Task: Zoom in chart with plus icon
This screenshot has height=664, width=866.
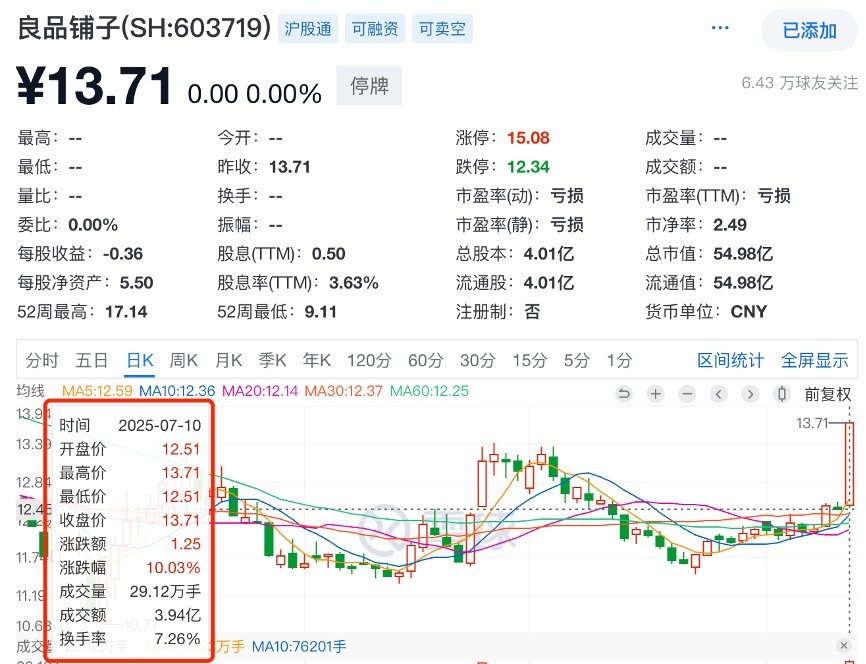Action: (x=656, y=394)
